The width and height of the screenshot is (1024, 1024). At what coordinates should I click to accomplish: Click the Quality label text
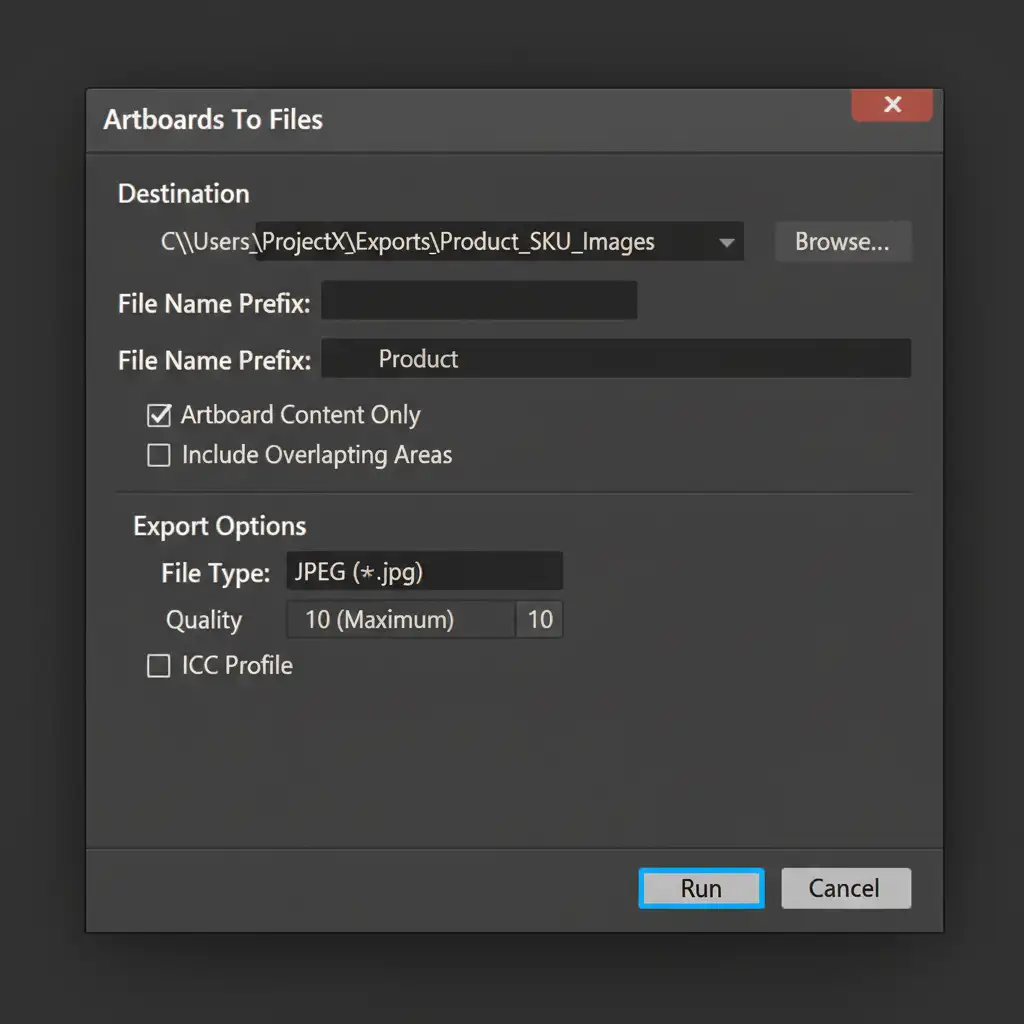click(x=204, y=620)
